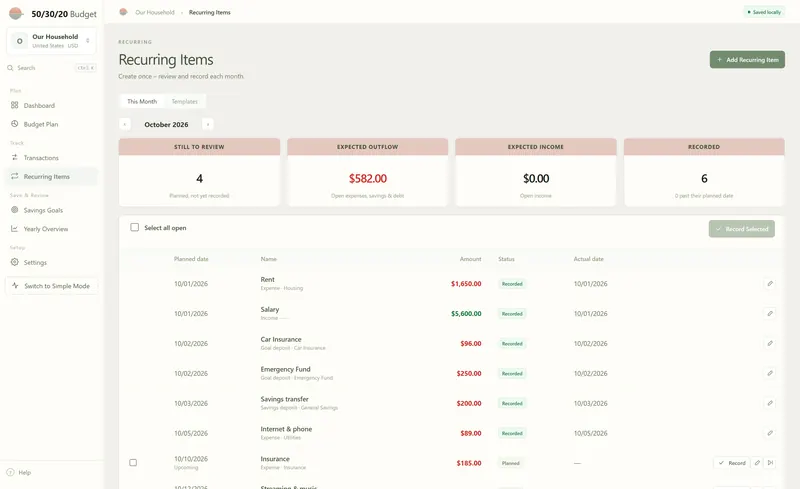Go to the previous month arrow
Screen dimensions: 800x489
(x=124, y=124)
